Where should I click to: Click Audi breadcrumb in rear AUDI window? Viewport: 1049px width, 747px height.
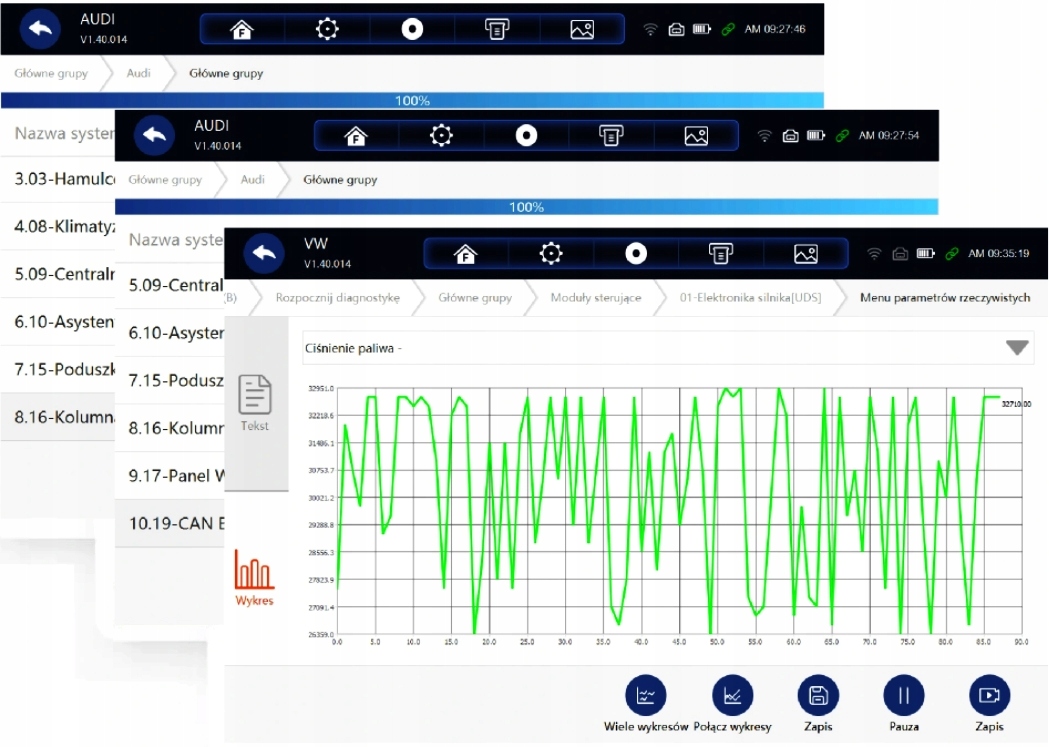(138, 73)
